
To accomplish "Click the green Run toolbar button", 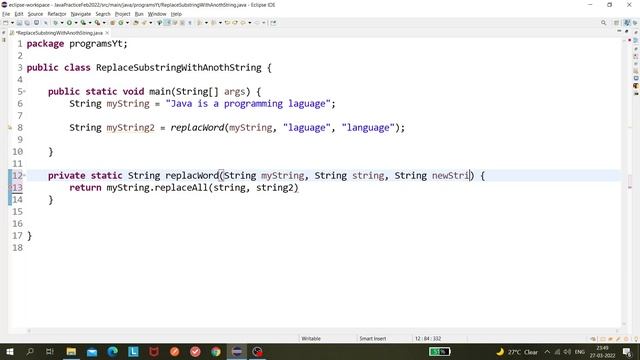I will [69, 23].
